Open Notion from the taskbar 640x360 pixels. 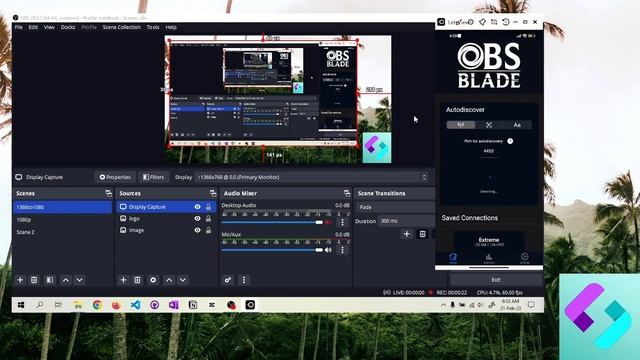click(193, 305)
